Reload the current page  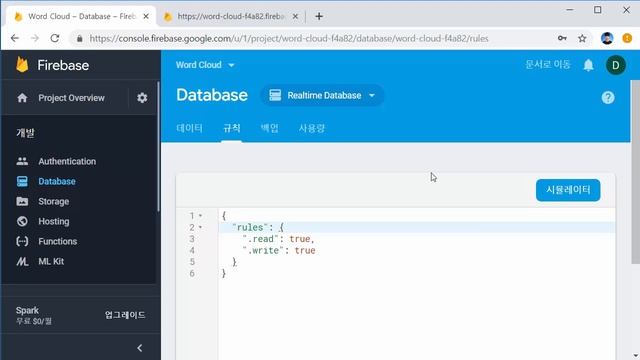click(x=55, y=38)
